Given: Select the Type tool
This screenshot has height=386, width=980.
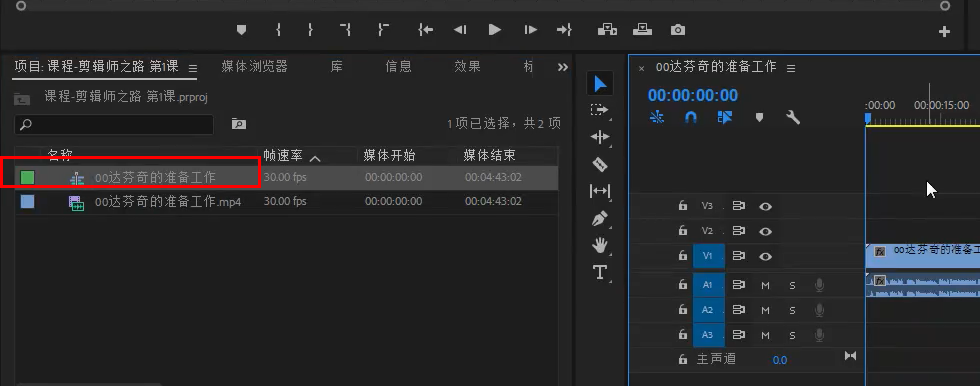Looking at the screenshot, I should click(x=599, y=272).
